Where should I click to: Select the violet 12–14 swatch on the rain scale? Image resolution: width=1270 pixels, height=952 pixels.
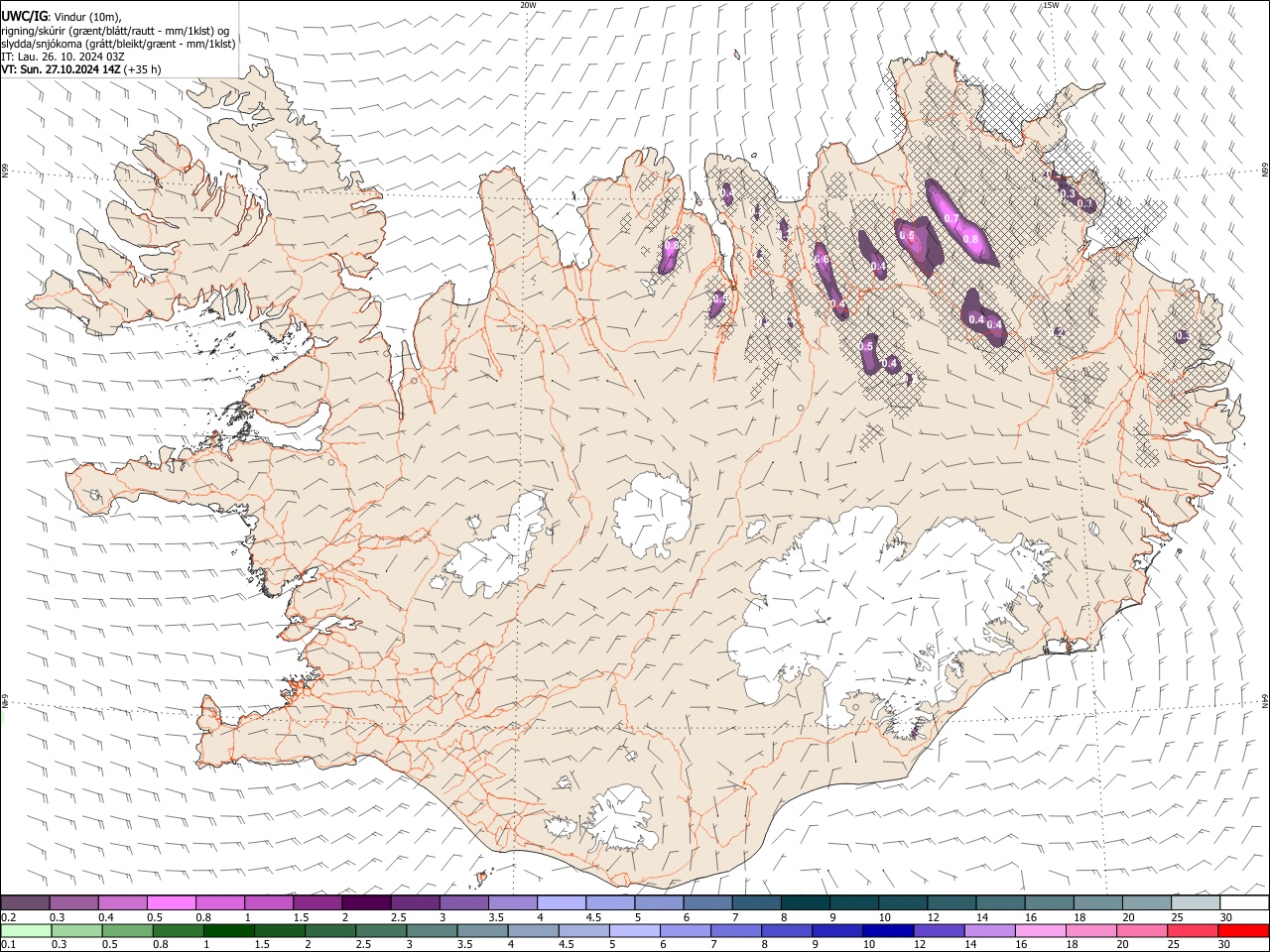[x=939, y=930]
